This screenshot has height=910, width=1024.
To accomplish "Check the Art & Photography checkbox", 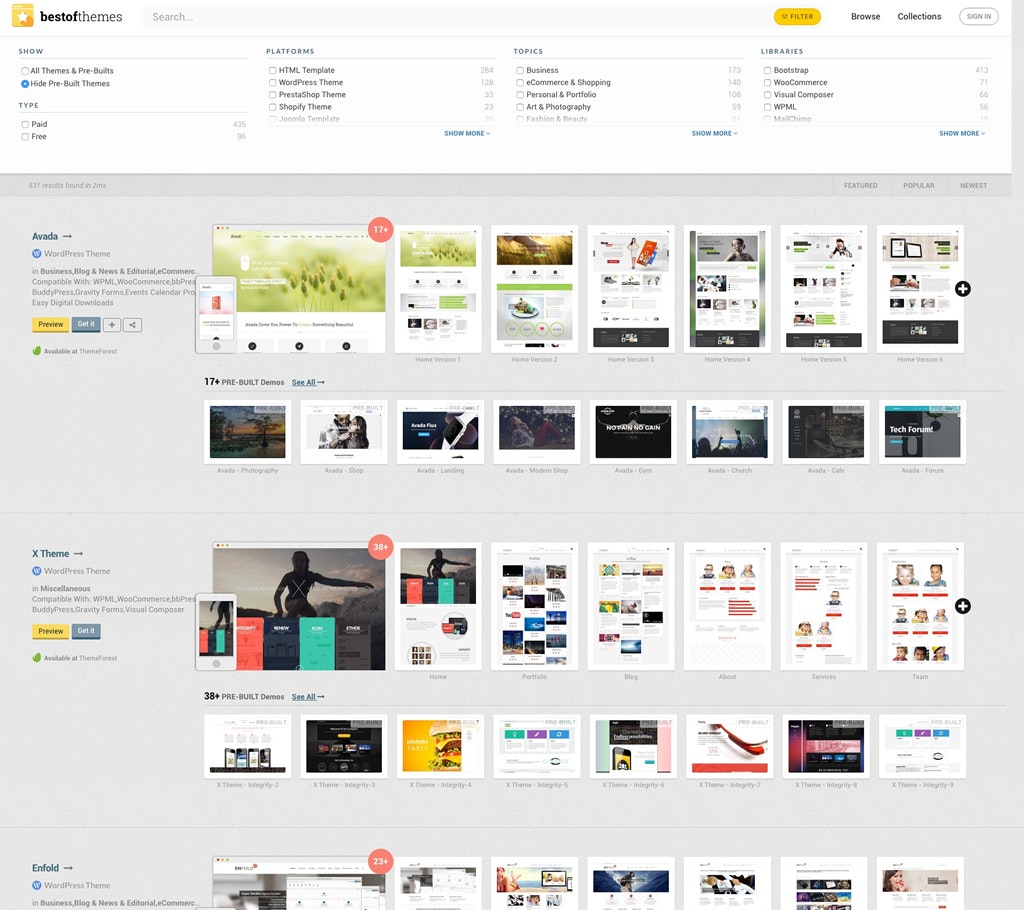I will (520, 106).
